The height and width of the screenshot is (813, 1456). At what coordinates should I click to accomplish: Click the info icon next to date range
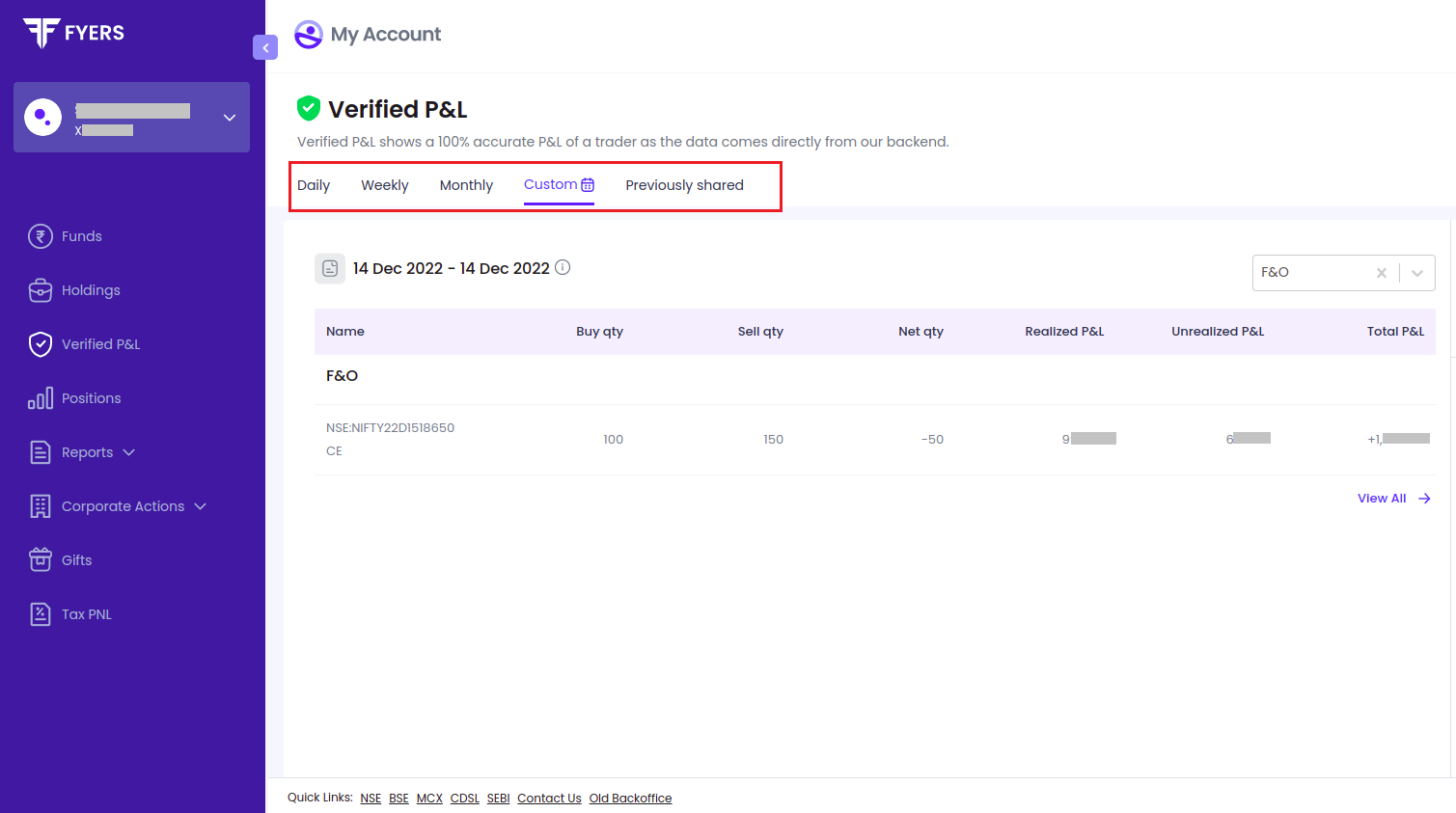pos(563,267)
